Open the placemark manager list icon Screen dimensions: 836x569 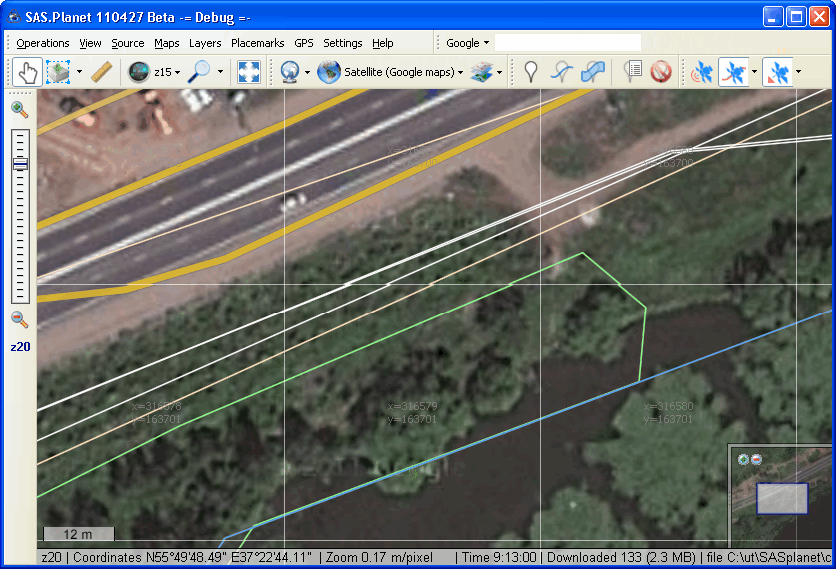tap(632, 72)
